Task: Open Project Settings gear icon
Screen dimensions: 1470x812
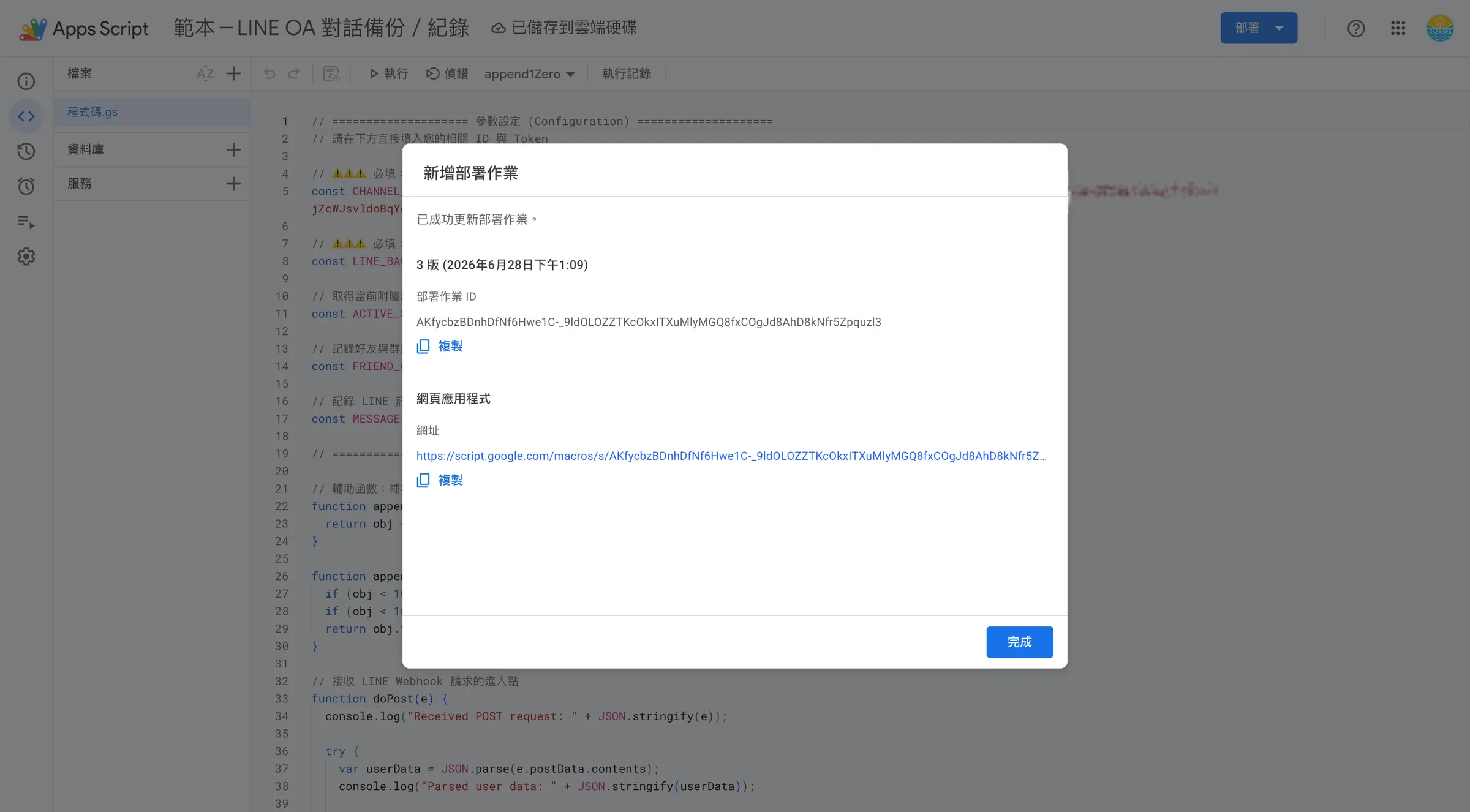Action: [26, 257]
